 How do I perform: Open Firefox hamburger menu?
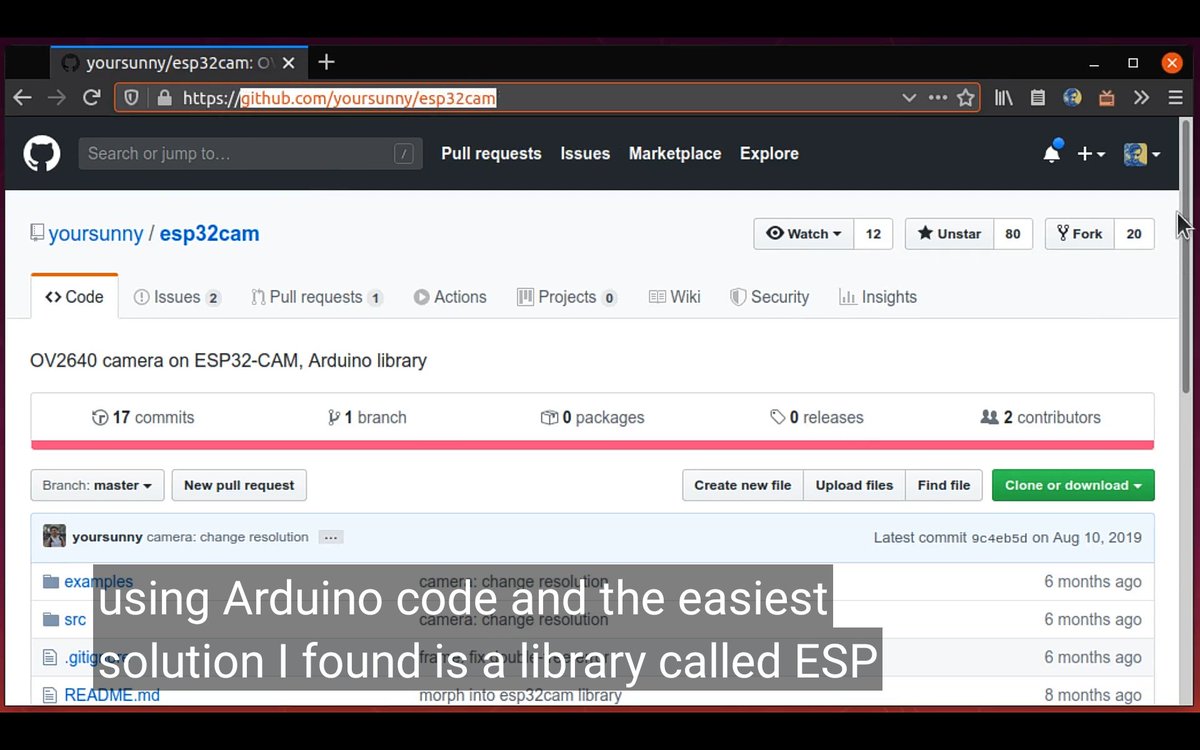(1175, 98)
